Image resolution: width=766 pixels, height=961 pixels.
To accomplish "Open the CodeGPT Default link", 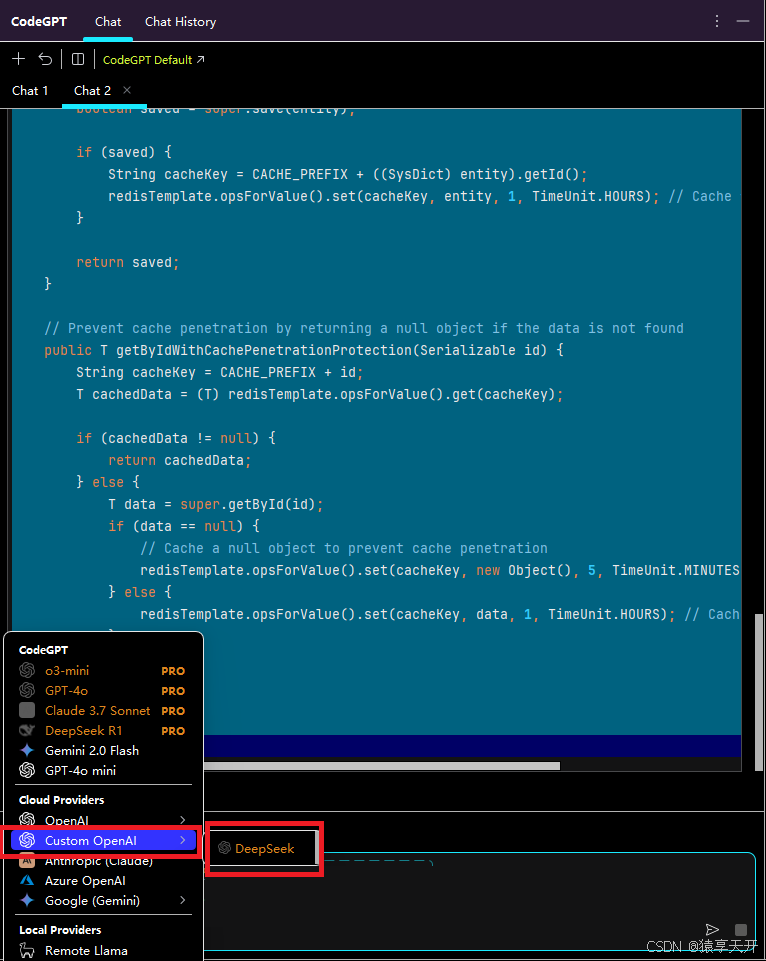I will coord(153,59).
